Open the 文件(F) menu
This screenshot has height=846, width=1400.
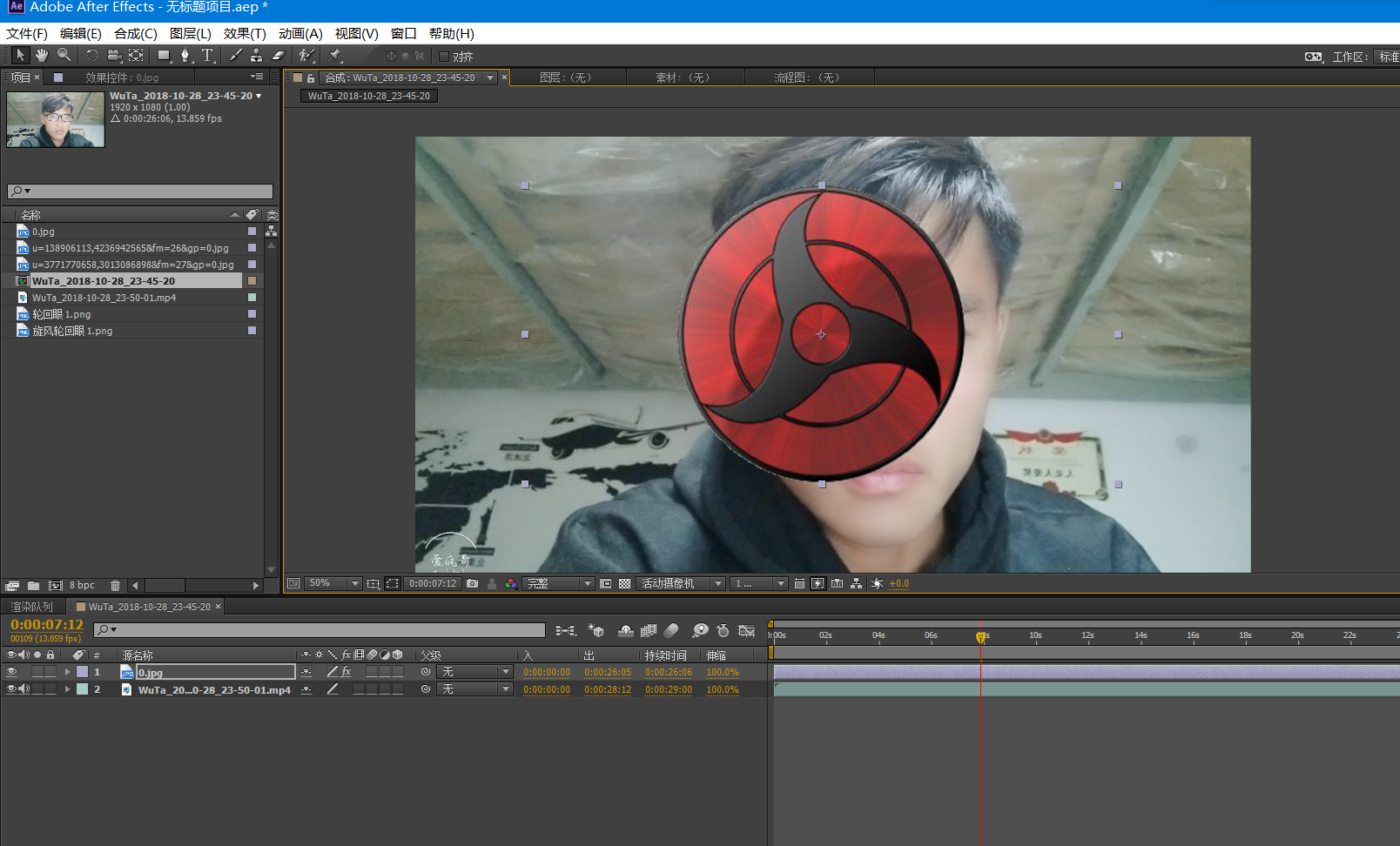point(27,33)
